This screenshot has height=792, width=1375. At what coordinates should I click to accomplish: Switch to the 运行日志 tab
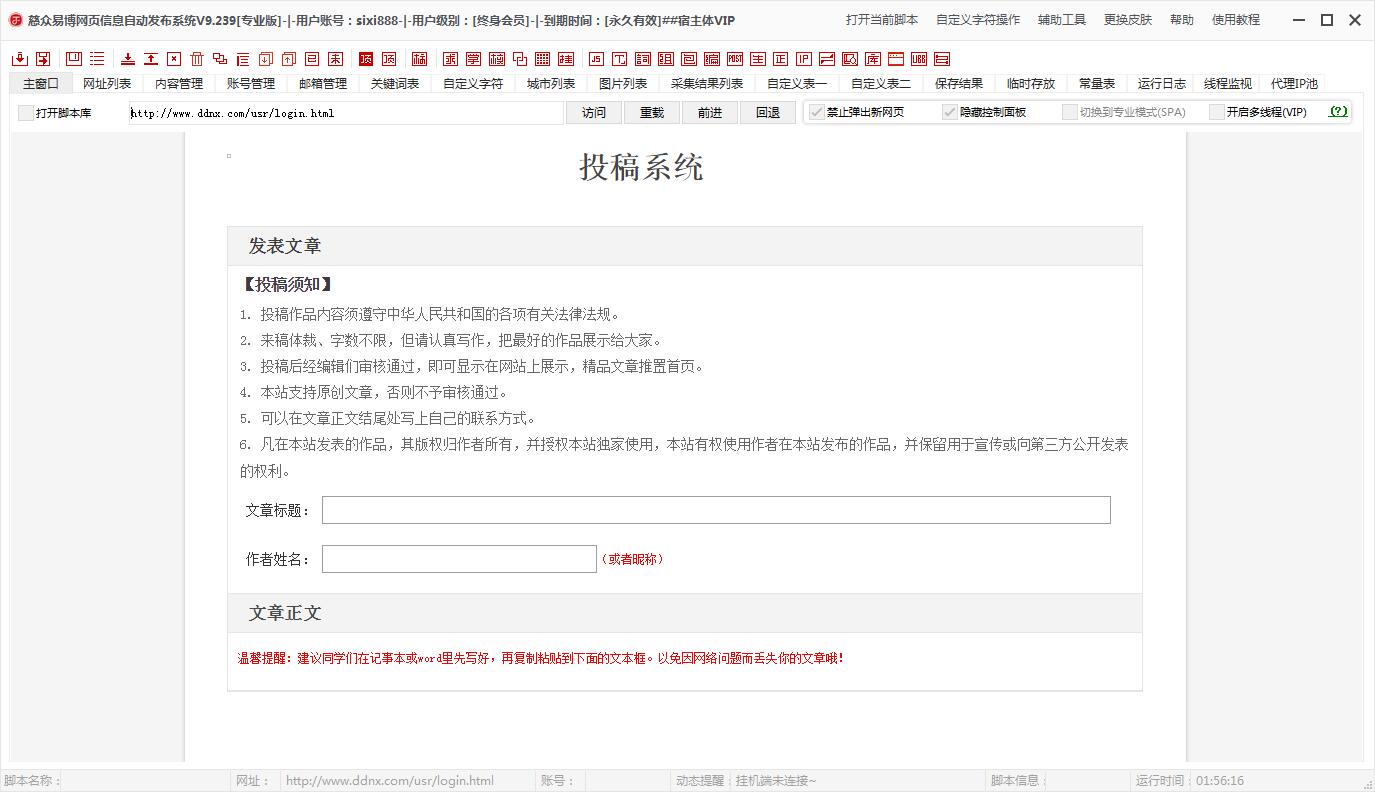pyautogui.click(x=1162, y=84)
